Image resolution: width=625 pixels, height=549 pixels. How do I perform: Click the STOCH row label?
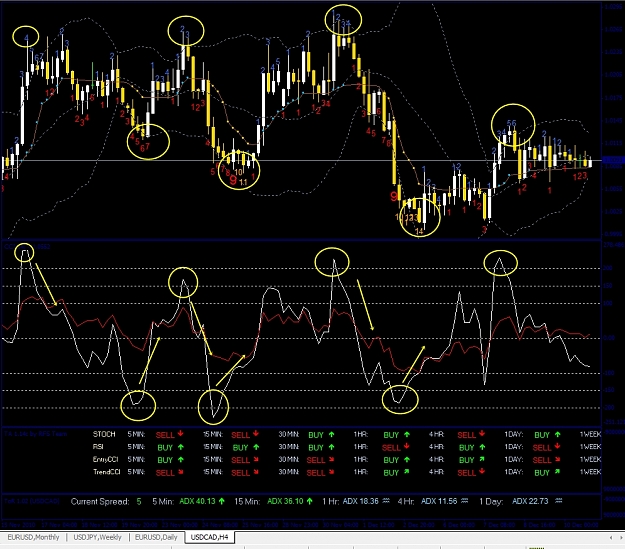click(x=104, y=434)
